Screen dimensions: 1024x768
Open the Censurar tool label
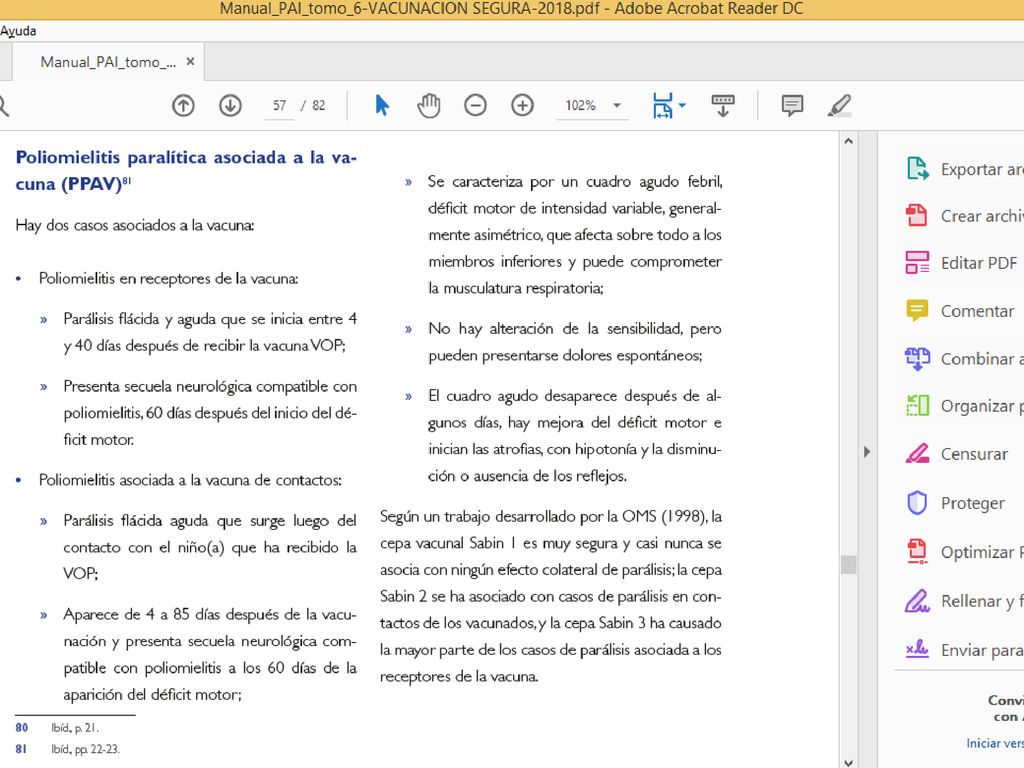[x=974, y=454]
